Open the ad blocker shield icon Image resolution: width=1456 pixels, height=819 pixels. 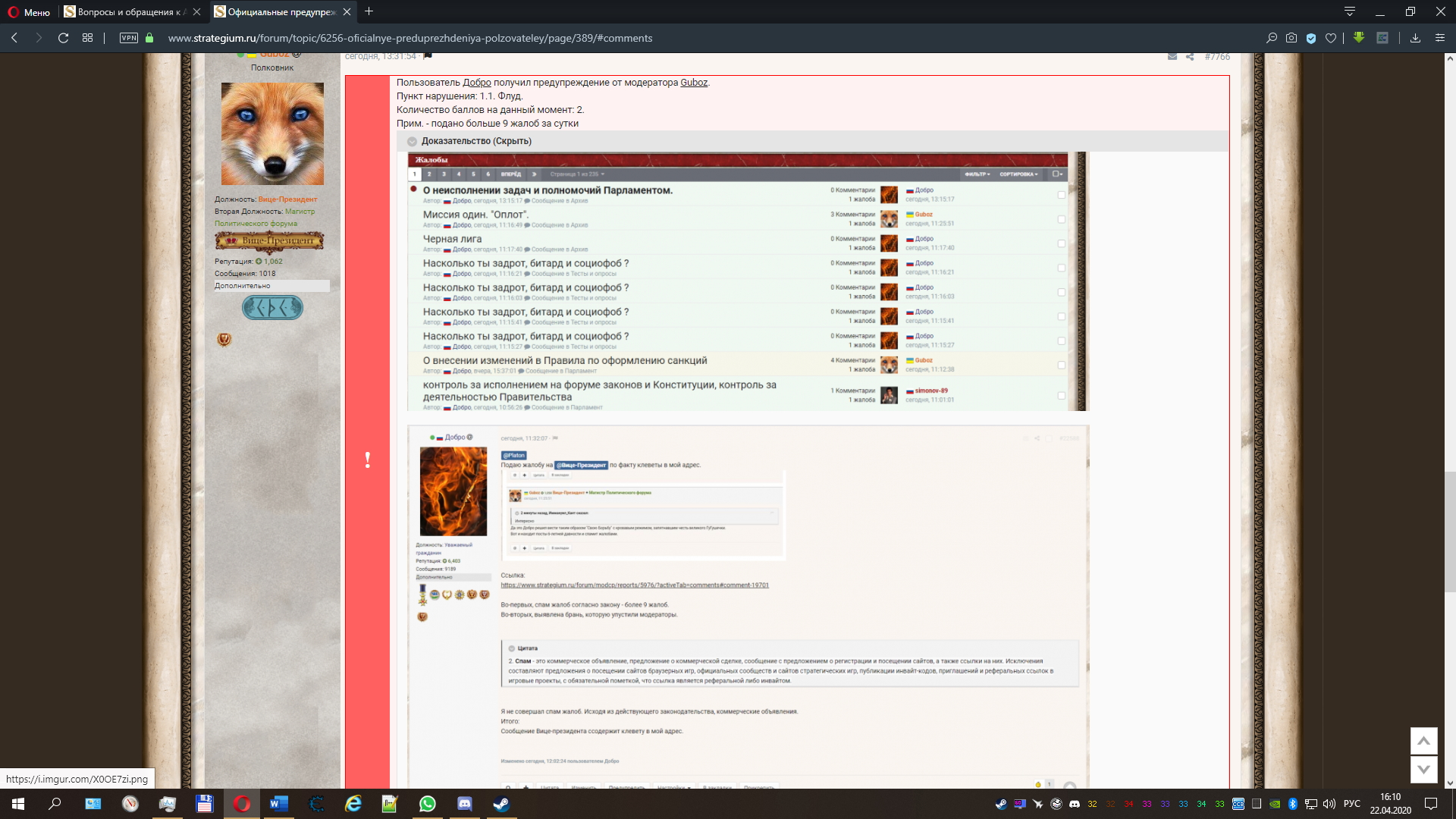[x=1311, y=38]
